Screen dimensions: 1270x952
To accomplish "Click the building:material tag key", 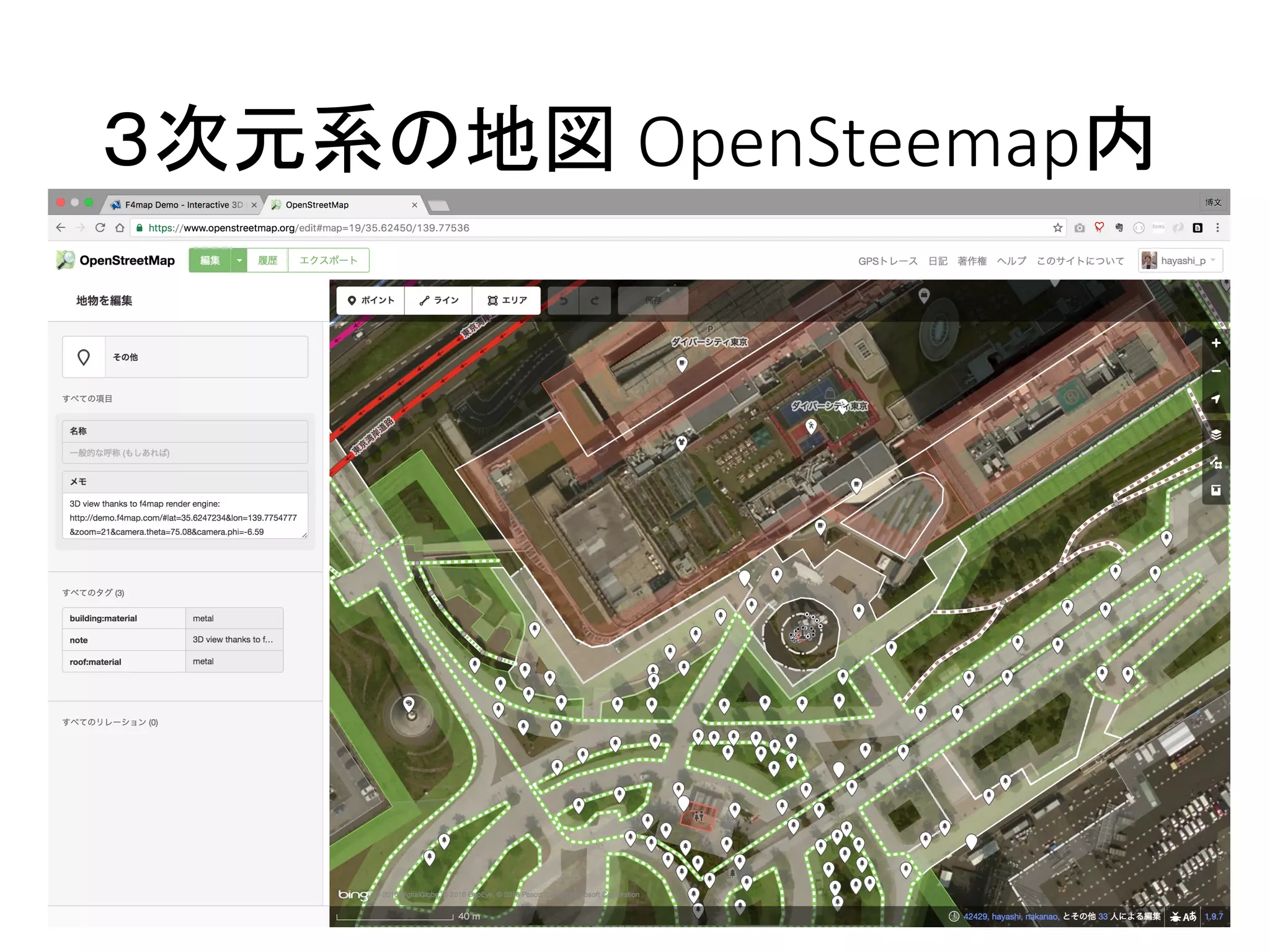I will [x=124, y=619].
